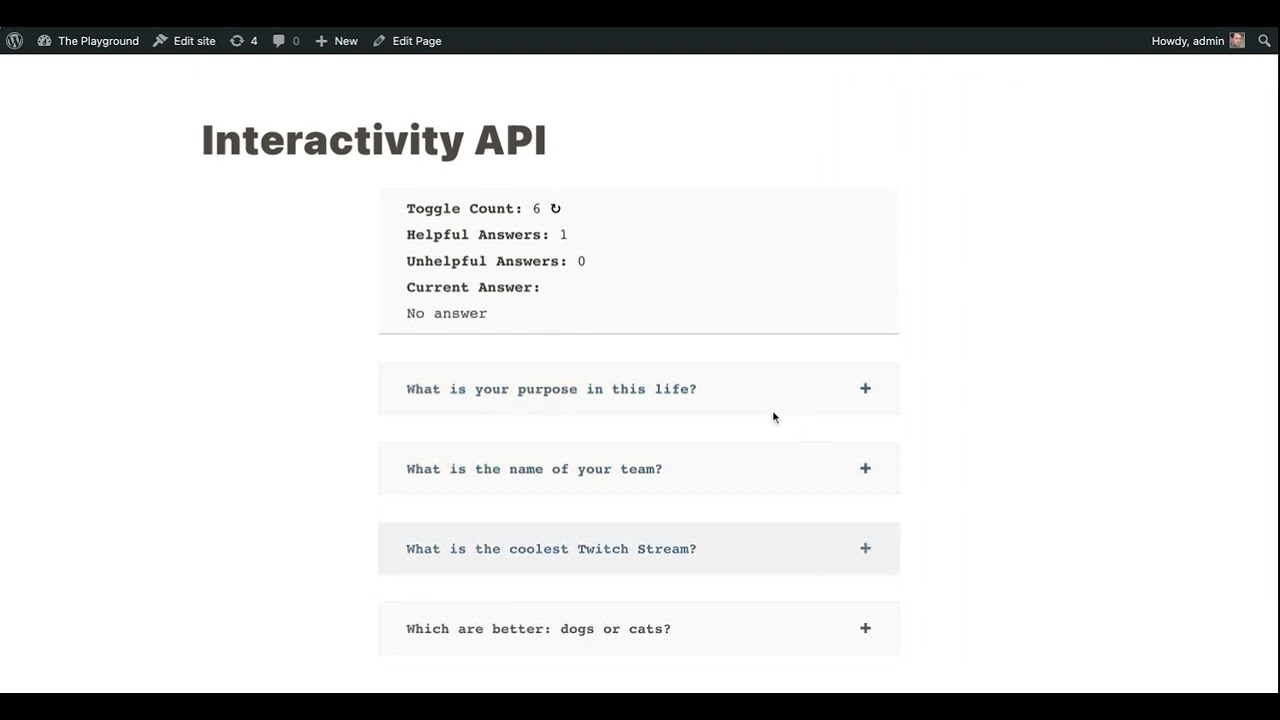Click the Edit site link
The width and height of the screenshot is (1280, 720).
184,41
